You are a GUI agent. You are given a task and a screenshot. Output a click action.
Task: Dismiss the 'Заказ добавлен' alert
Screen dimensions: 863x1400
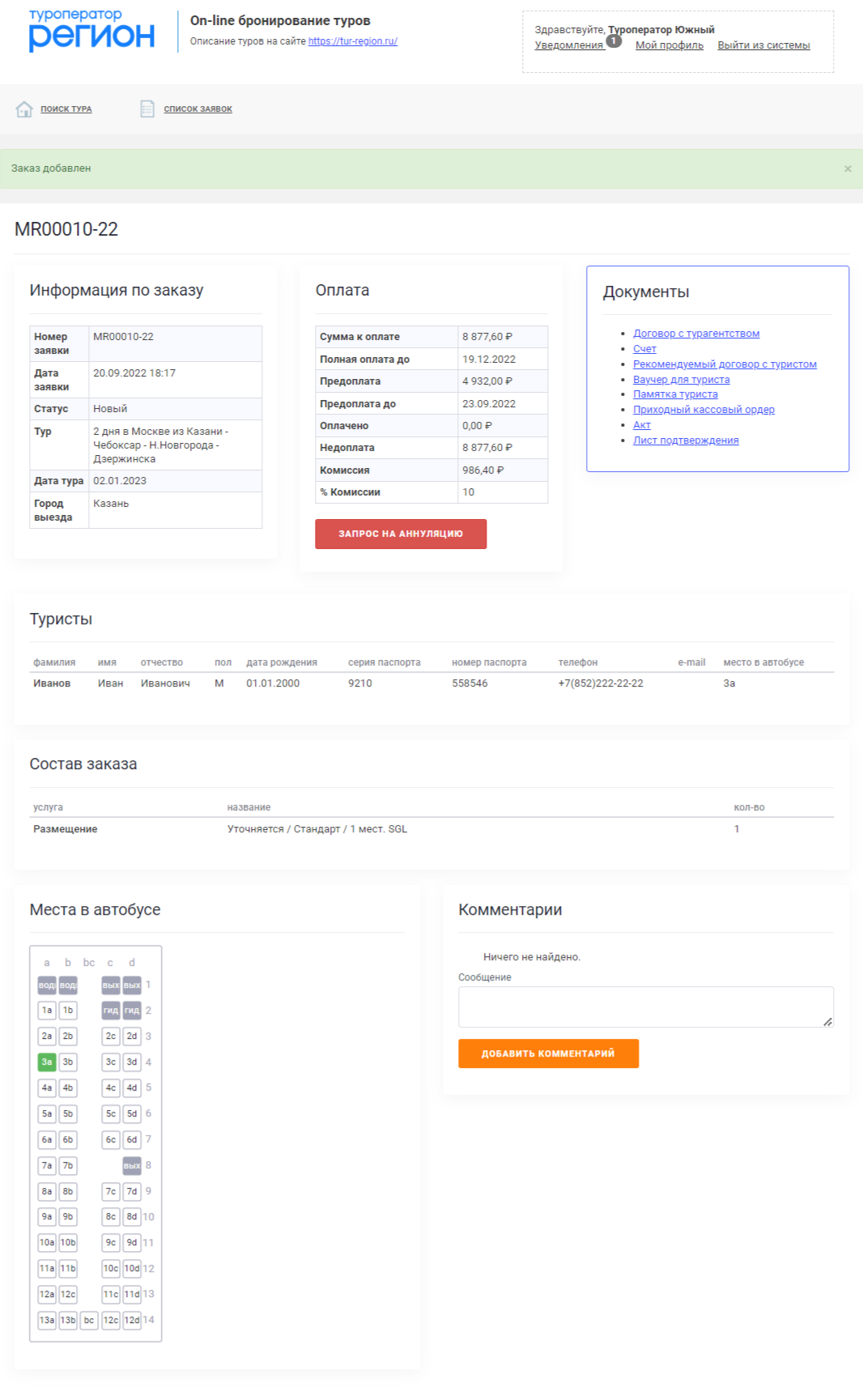pyautogui.click(x=848, y=169)
